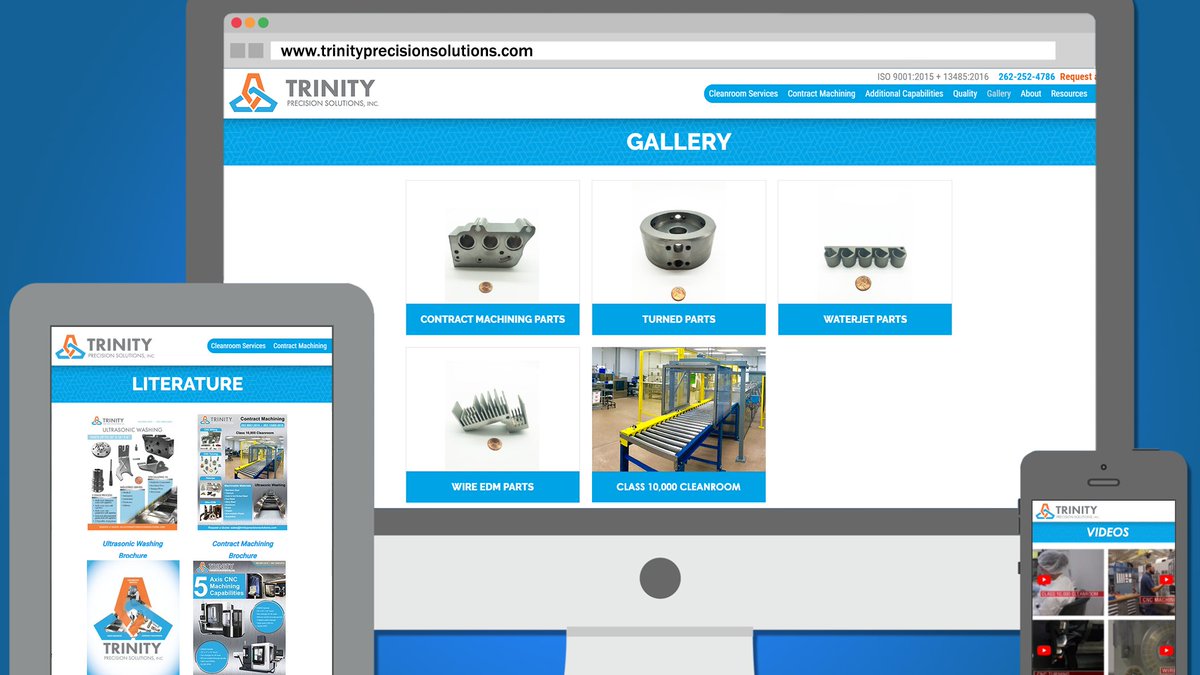Open the Resources navigation item

pos(1069,93)
